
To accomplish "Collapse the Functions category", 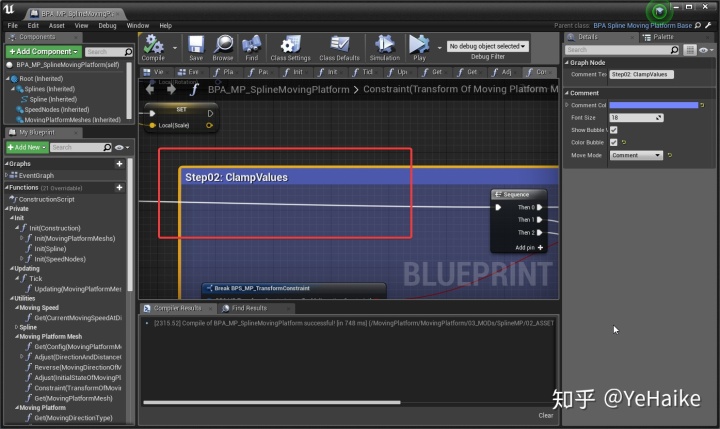I will tap(6, 187).
